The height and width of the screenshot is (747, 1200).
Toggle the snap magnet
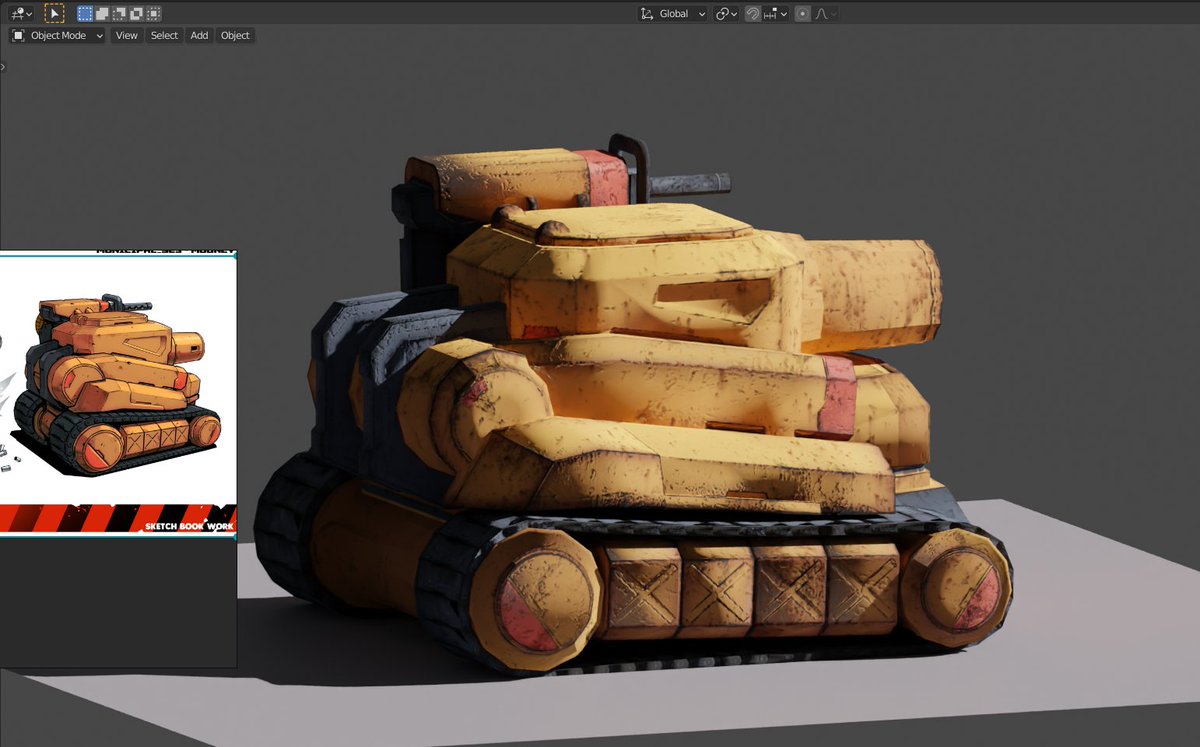click(x=752, y=14)
